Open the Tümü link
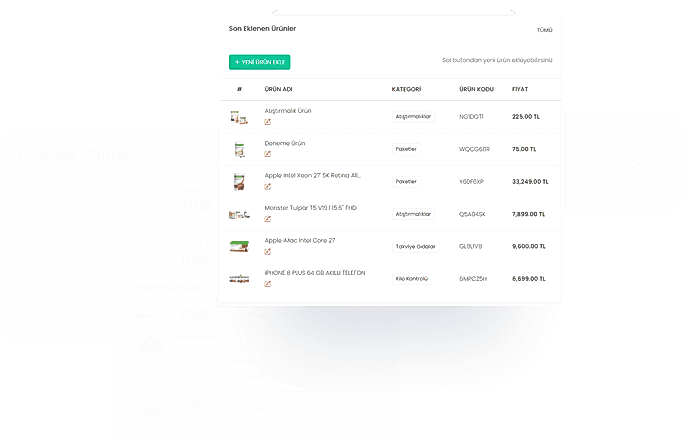The image size is (684, 445). [x=544, y=30]
